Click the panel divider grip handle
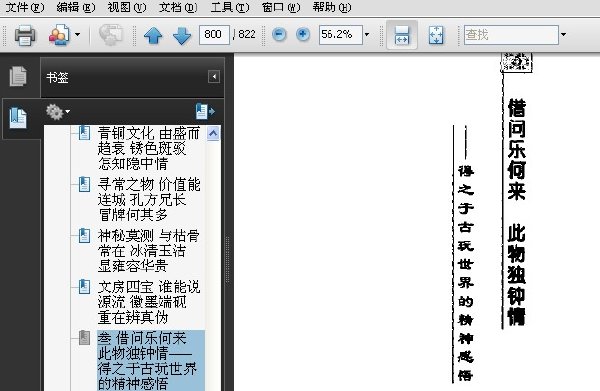Viewport: 600px width, 391px height. pos(228,260)
